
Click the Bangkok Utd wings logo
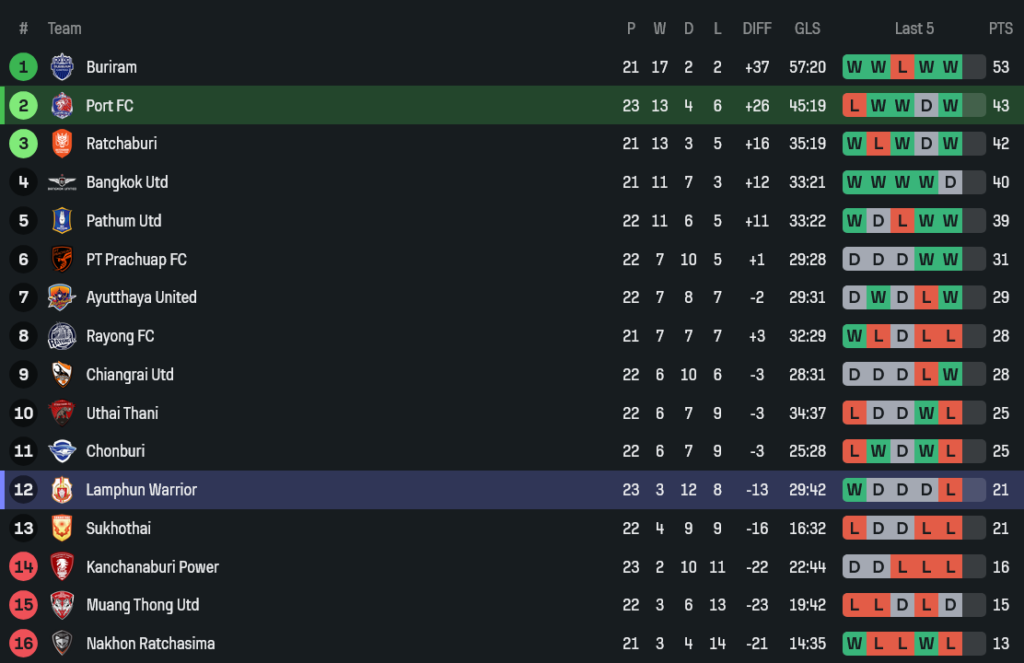[62, 182]
